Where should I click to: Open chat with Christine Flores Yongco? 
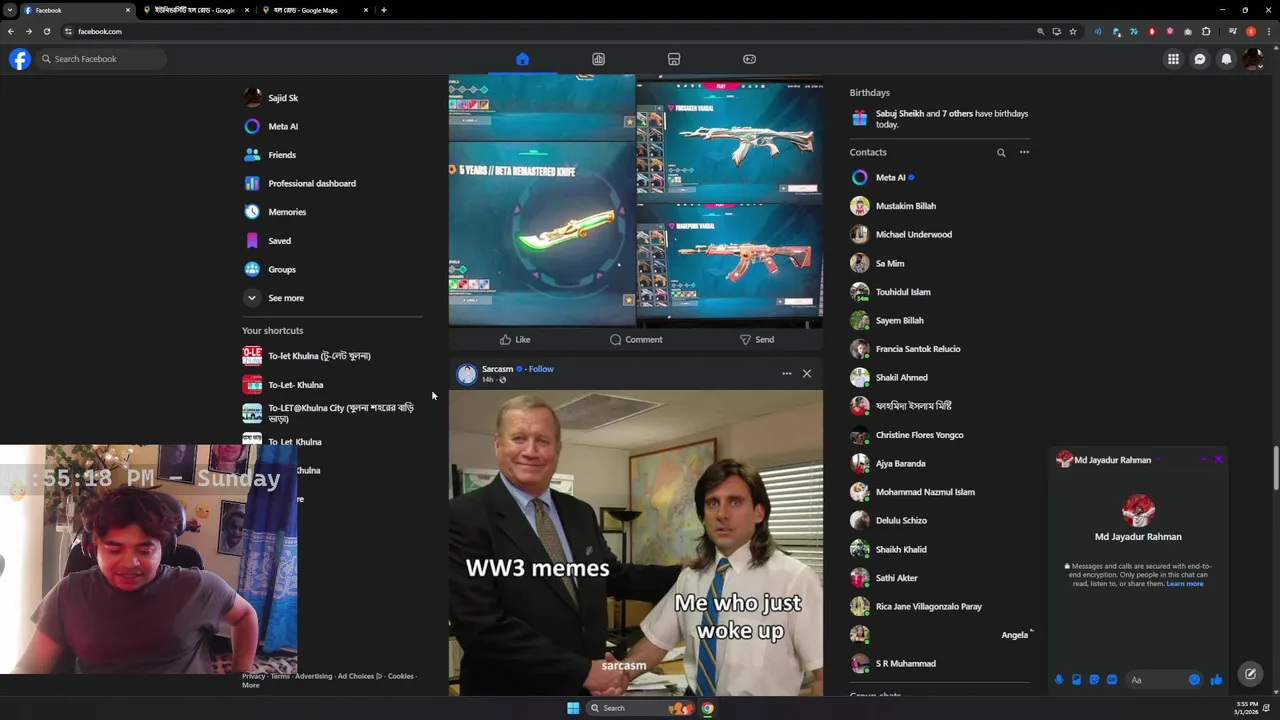pyautogui.click(x=940, y=435)
